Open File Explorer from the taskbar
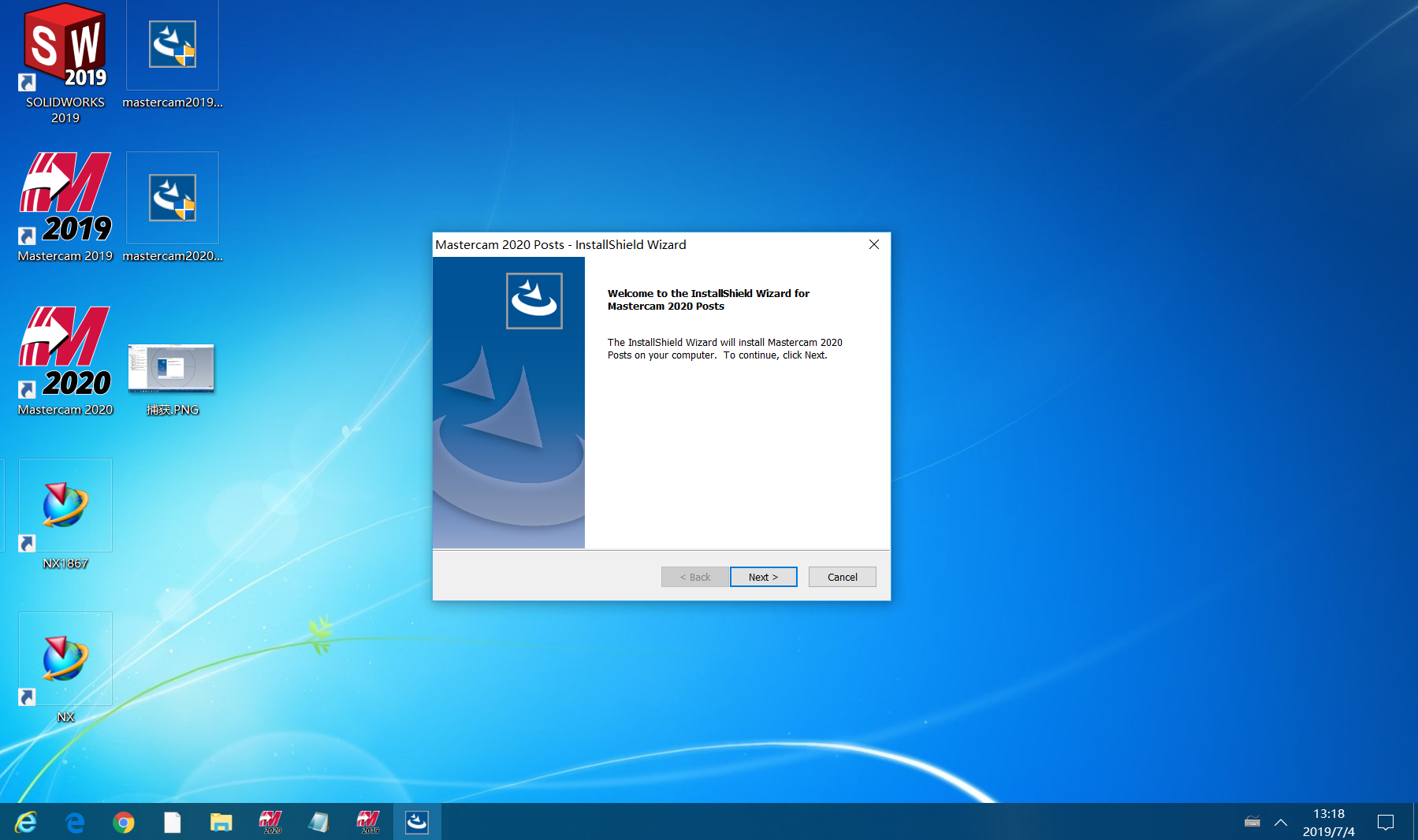1418x840 pixels. 221,823
